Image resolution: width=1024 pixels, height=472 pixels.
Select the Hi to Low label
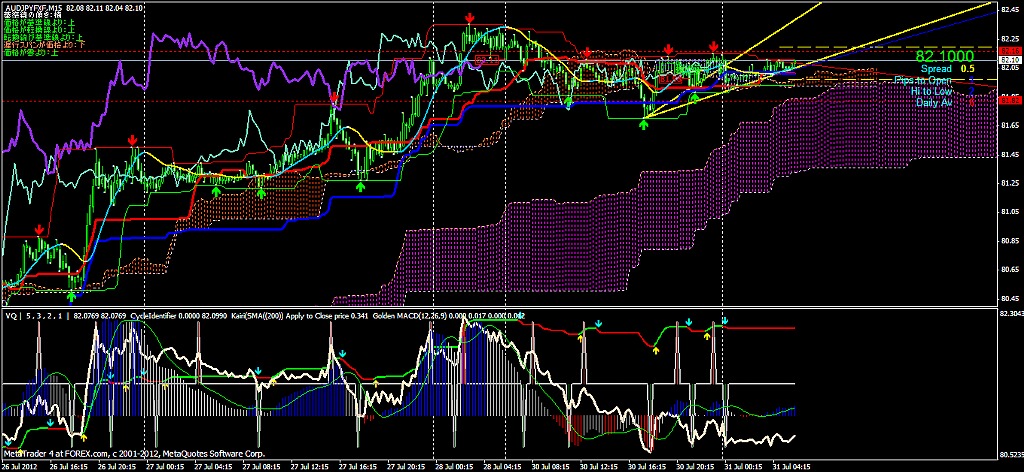pyautogui.click(x=930, y=91)
